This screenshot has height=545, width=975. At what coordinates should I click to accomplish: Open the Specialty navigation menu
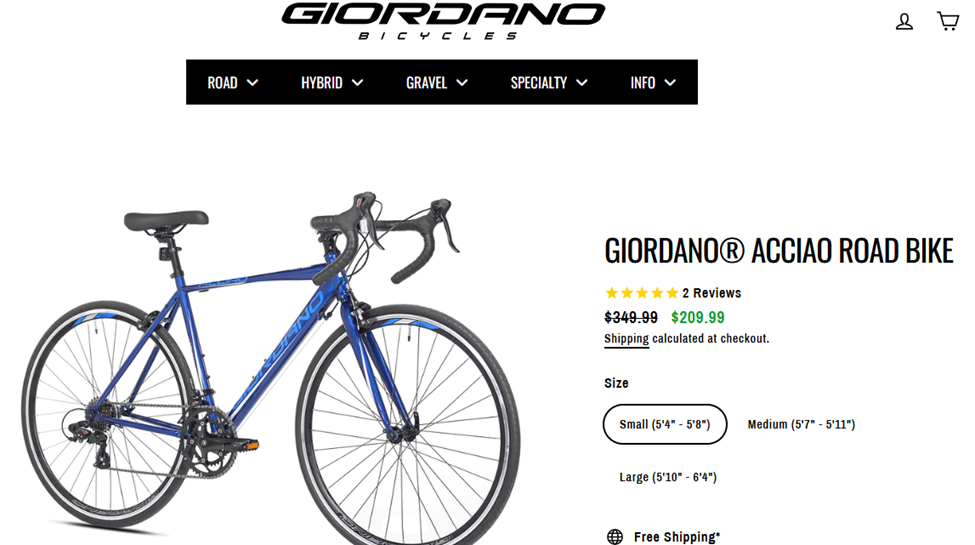pos(548,82)
